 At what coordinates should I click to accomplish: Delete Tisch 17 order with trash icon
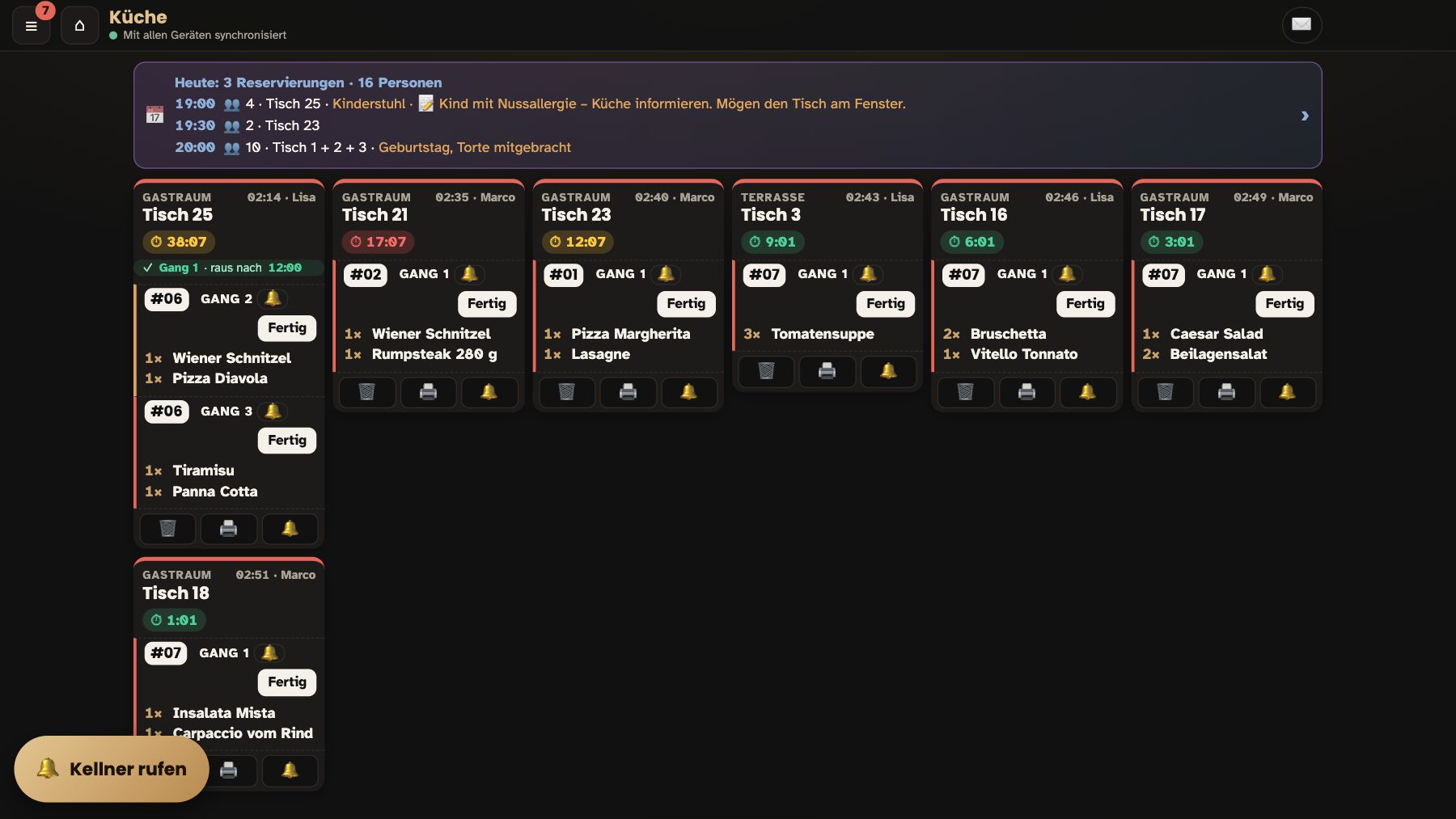point(1165,392)
